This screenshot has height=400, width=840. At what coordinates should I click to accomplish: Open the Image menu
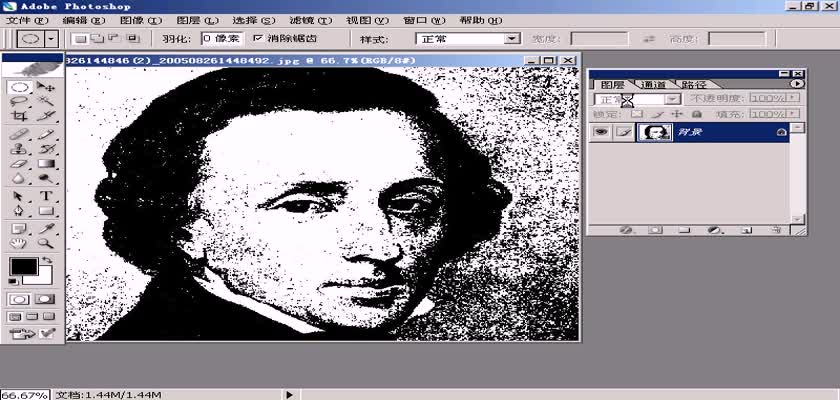click(141, 20)
